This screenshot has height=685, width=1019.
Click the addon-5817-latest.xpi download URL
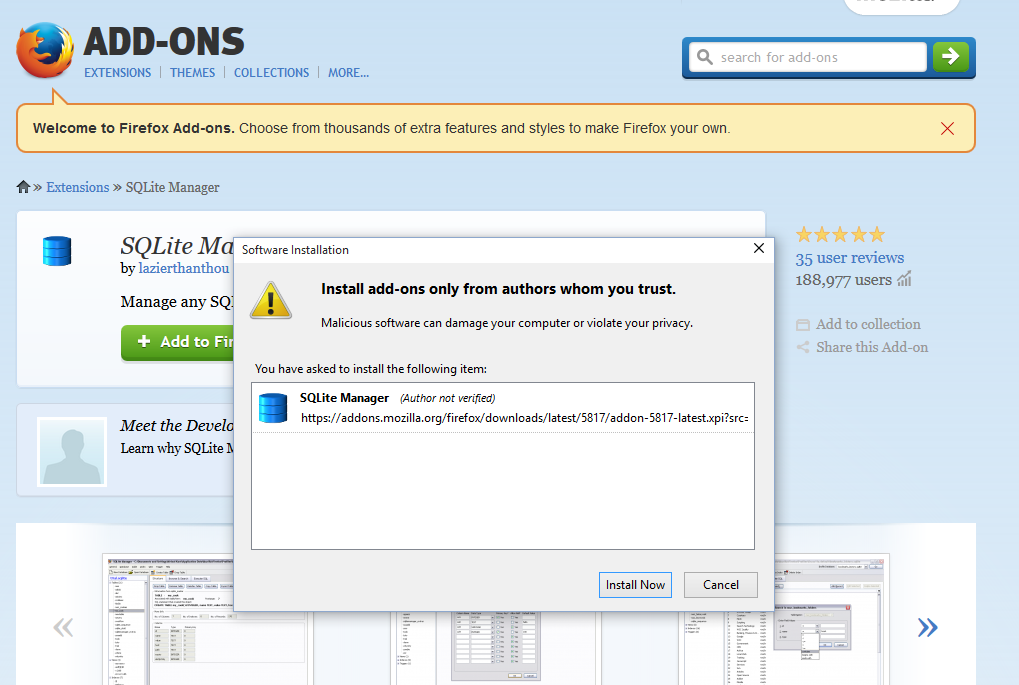524,418
